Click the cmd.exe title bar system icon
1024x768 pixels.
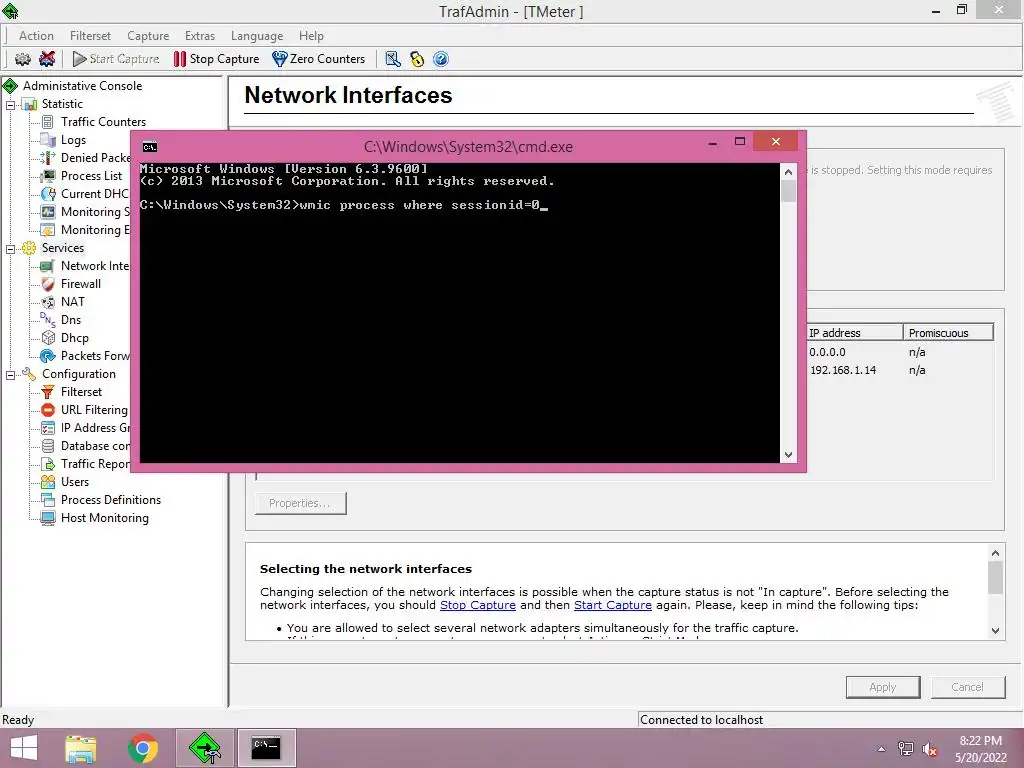[x=150, y=147]
